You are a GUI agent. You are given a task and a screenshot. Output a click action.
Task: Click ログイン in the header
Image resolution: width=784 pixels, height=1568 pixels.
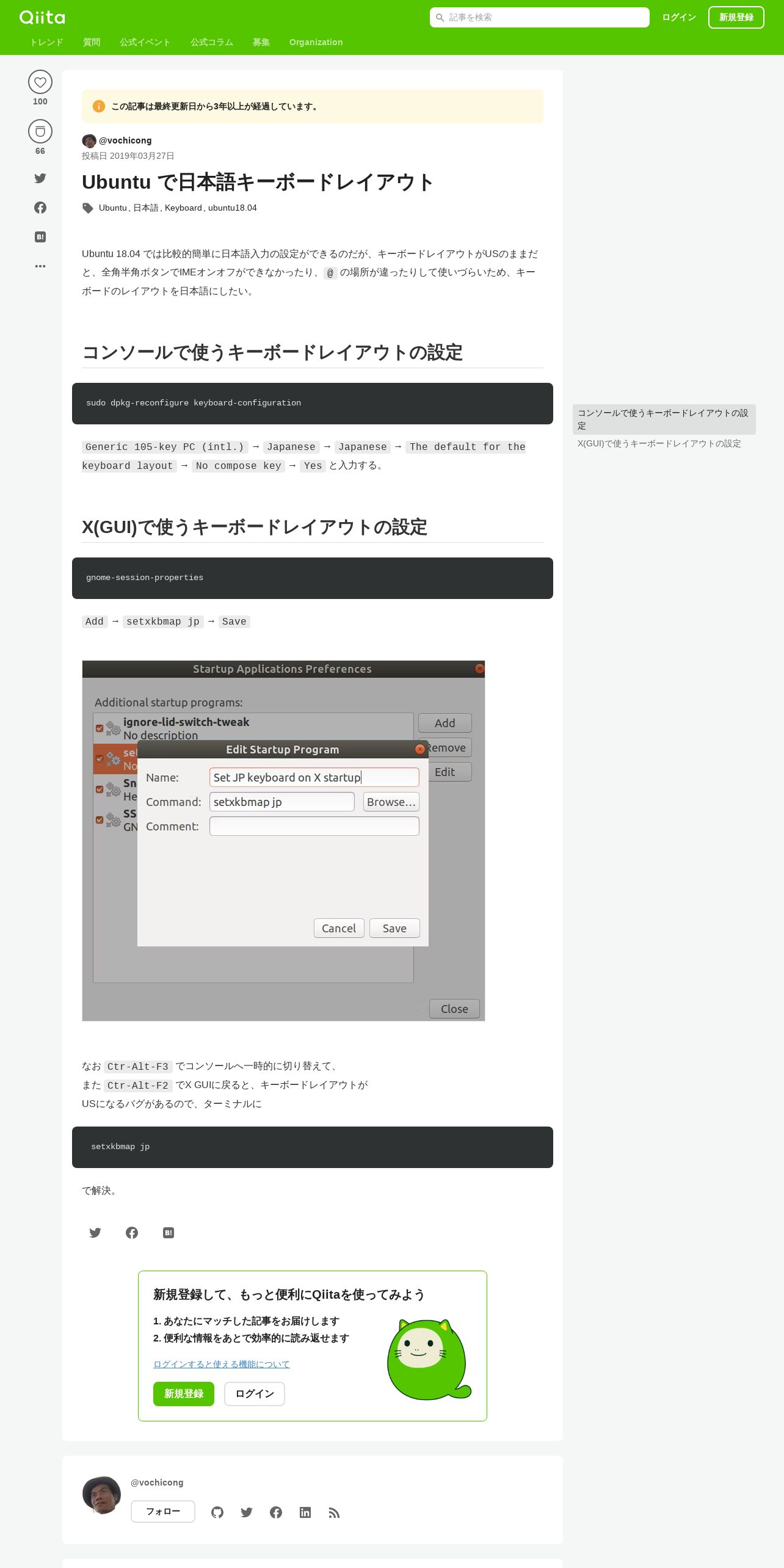(x=679, y=17)
